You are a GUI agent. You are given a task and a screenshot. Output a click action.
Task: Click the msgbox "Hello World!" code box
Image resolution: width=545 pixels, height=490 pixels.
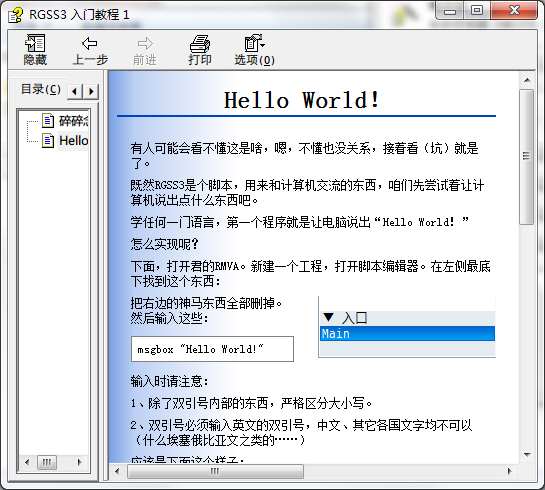[212, 349]
